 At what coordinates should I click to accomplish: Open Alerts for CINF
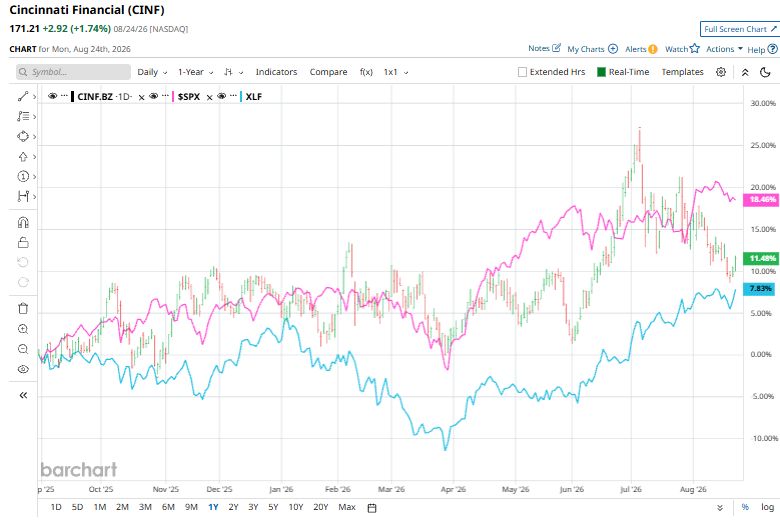(641, 49)
